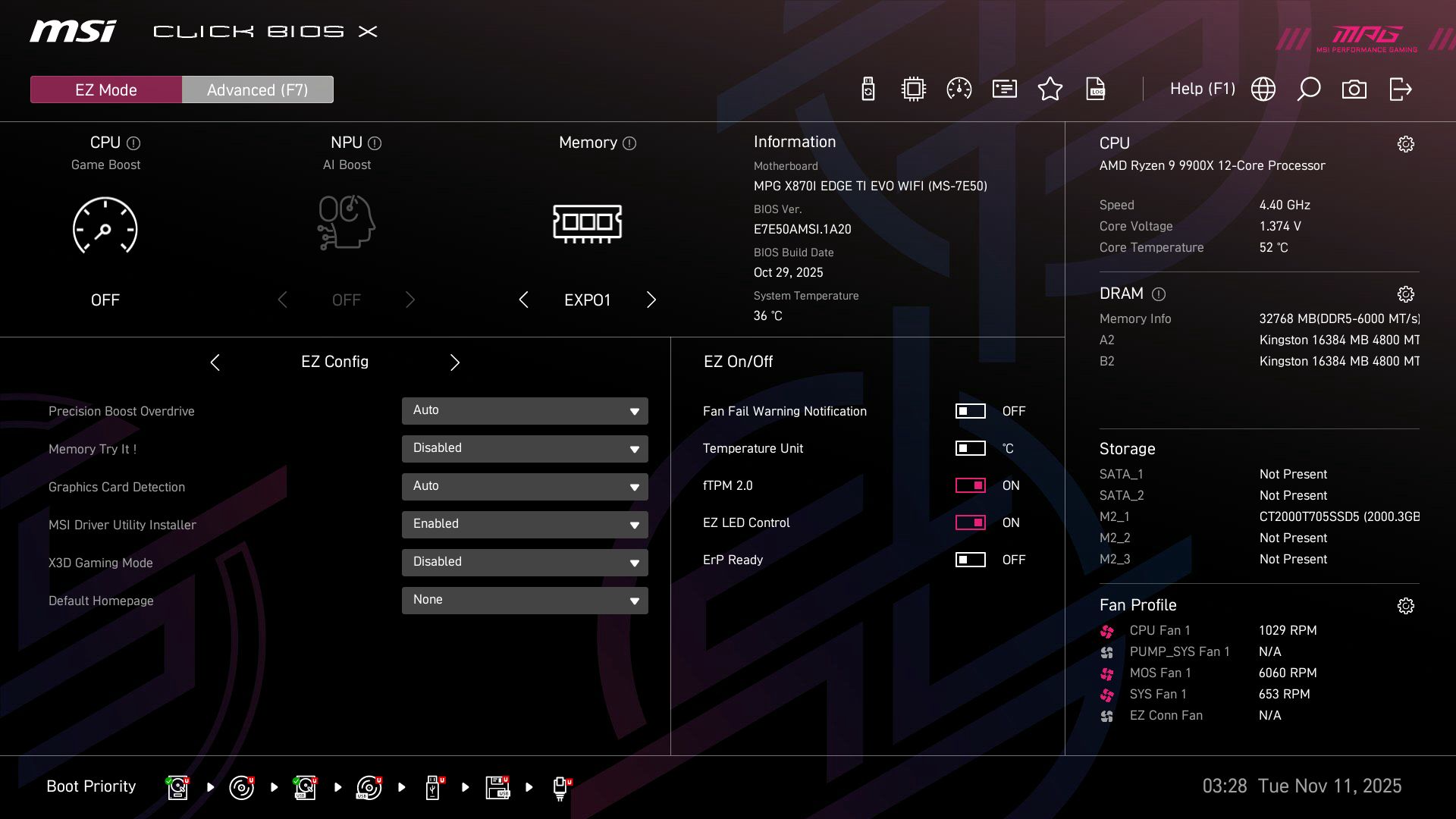Select EXPO1 memory profile arrow to change profile

coord(651,300)
